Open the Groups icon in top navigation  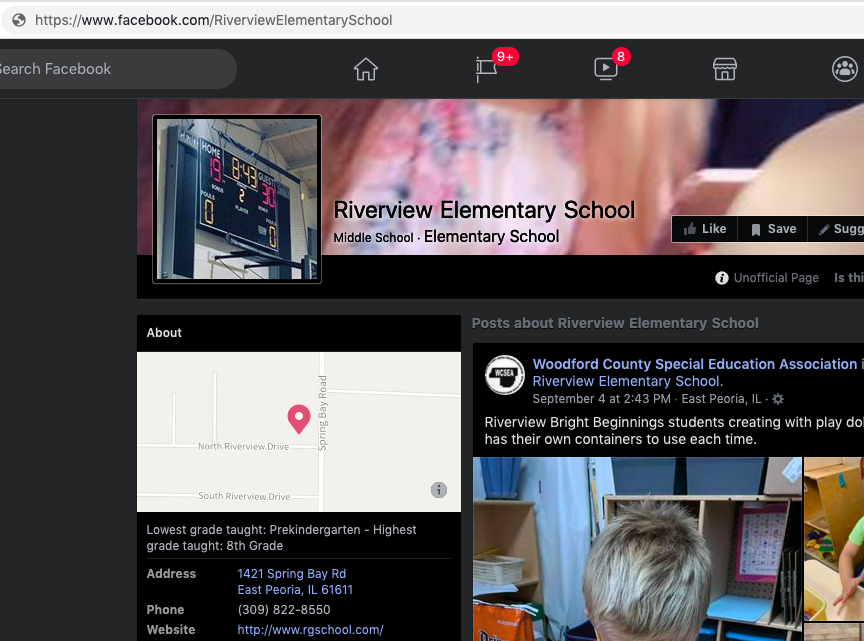tap(844, 69)
